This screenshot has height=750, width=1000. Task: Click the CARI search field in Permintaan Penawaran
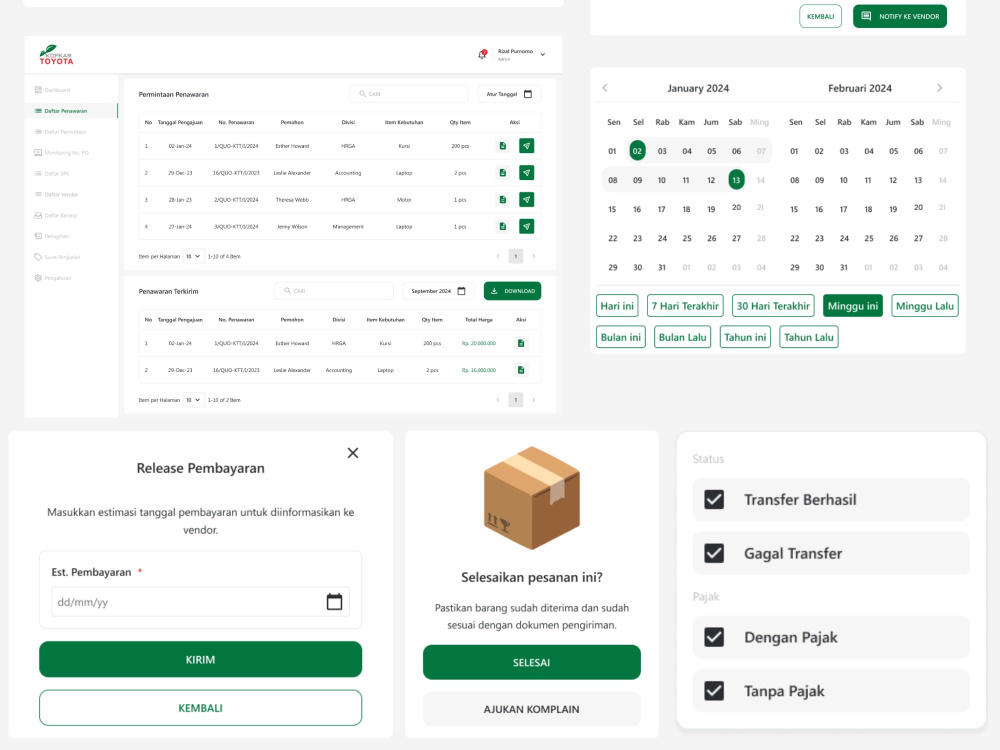409,94
